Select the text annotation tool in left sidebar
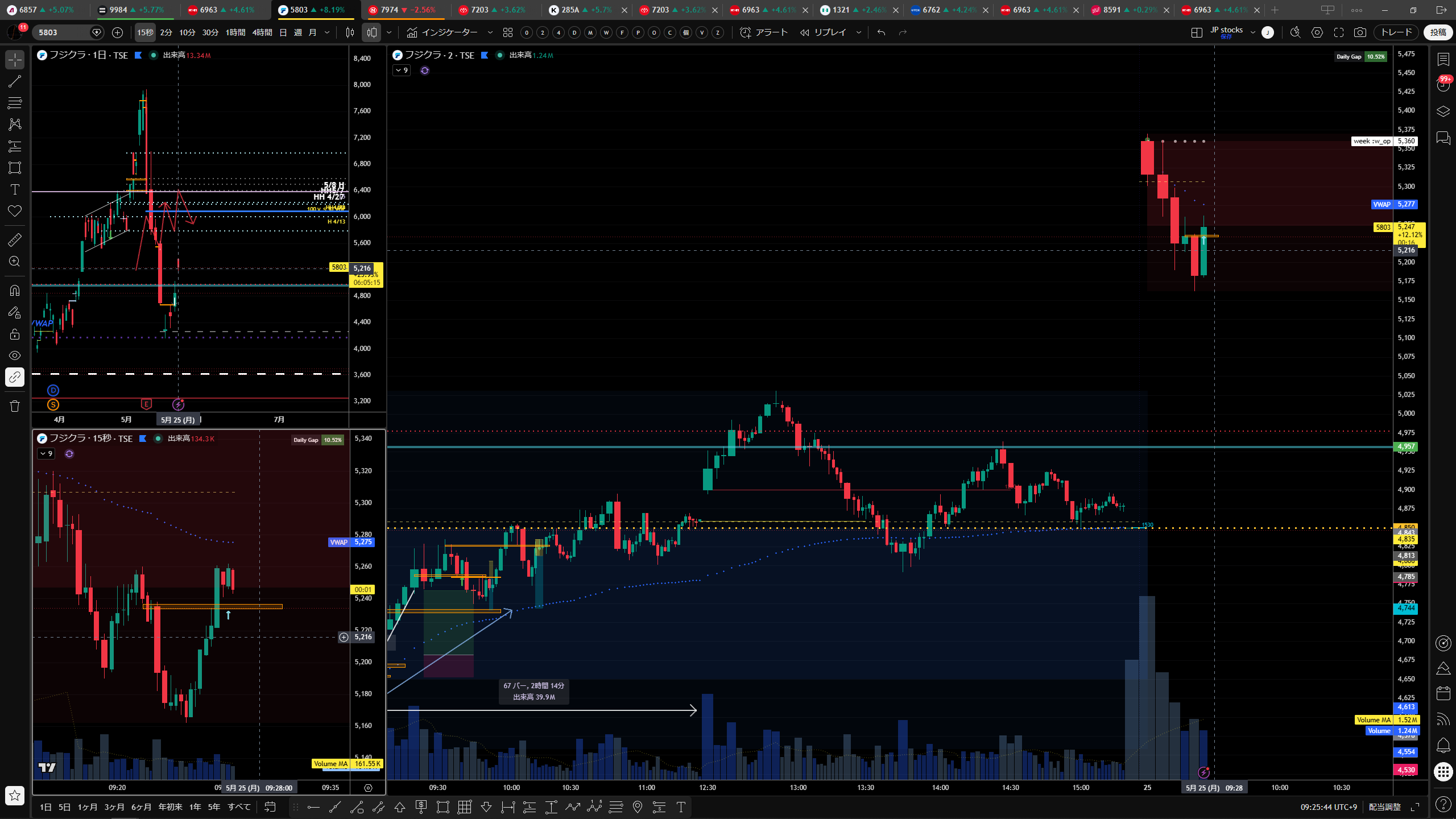 15,189
